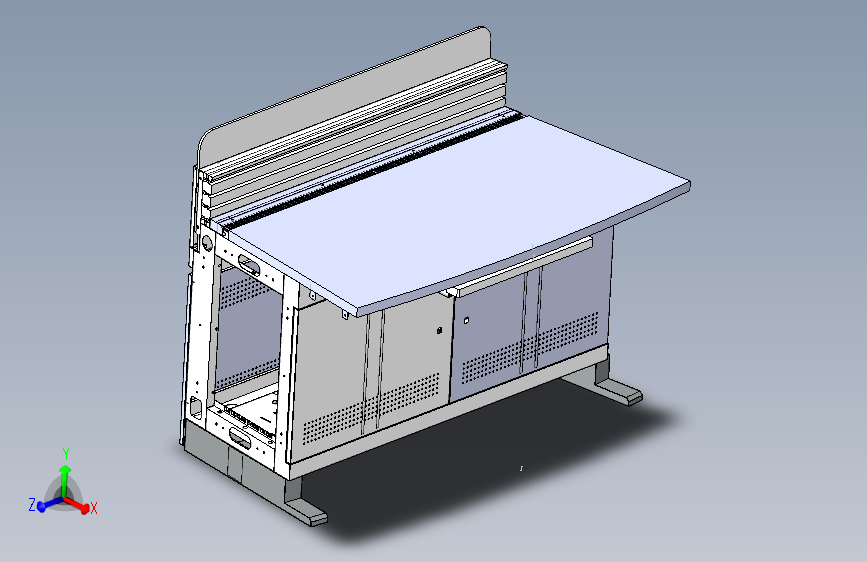Click the green Y axis of the orientation triad

tap(65, 482)
